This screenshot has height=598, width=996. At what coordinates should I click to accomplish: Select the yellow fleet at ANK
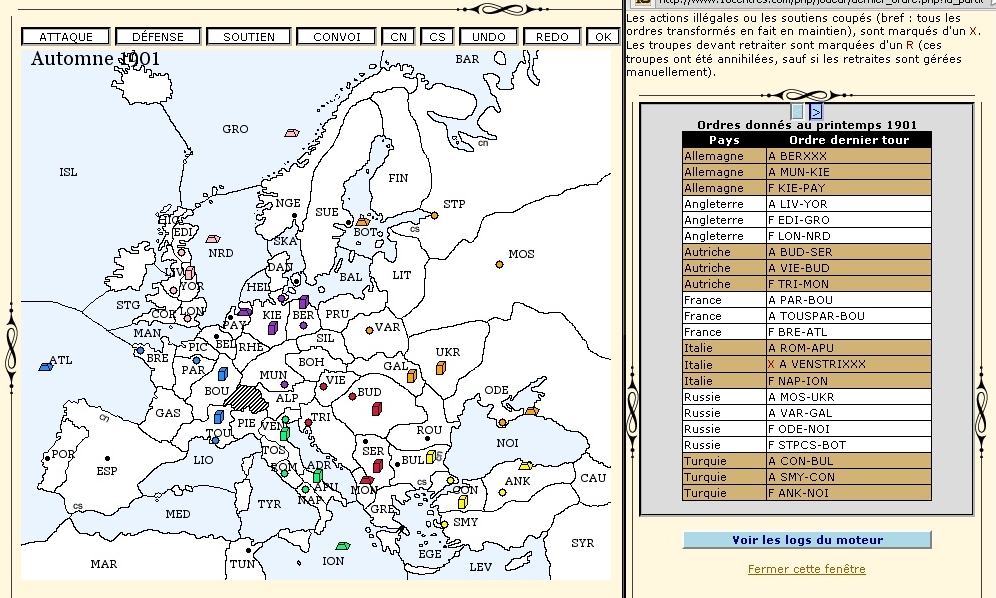point(525,466)
